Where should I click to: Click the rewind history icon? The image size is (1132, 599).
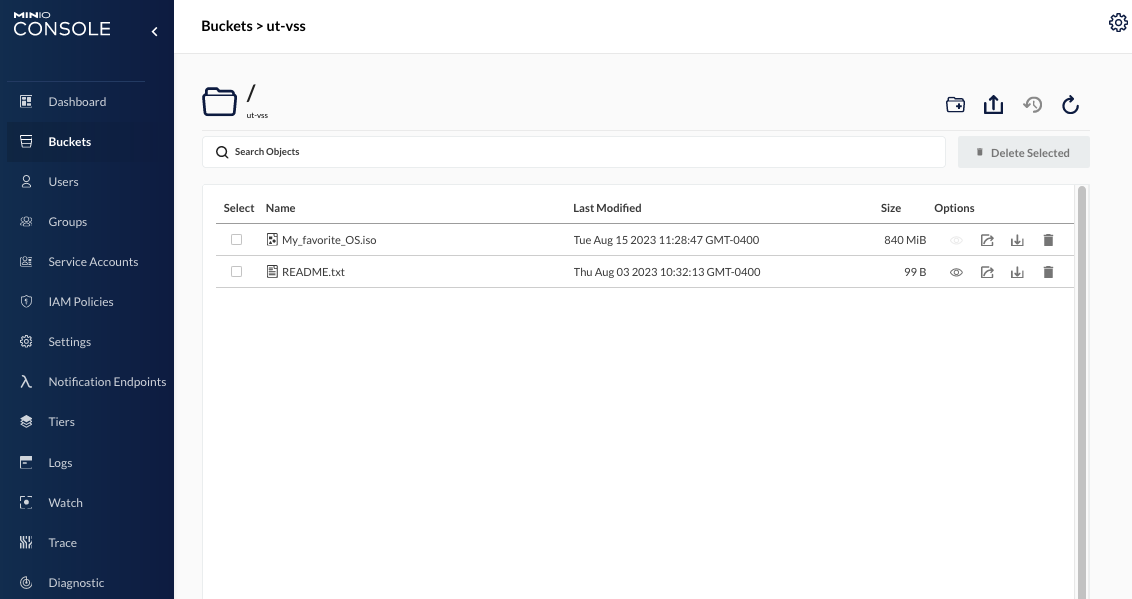click(1032, 105)
